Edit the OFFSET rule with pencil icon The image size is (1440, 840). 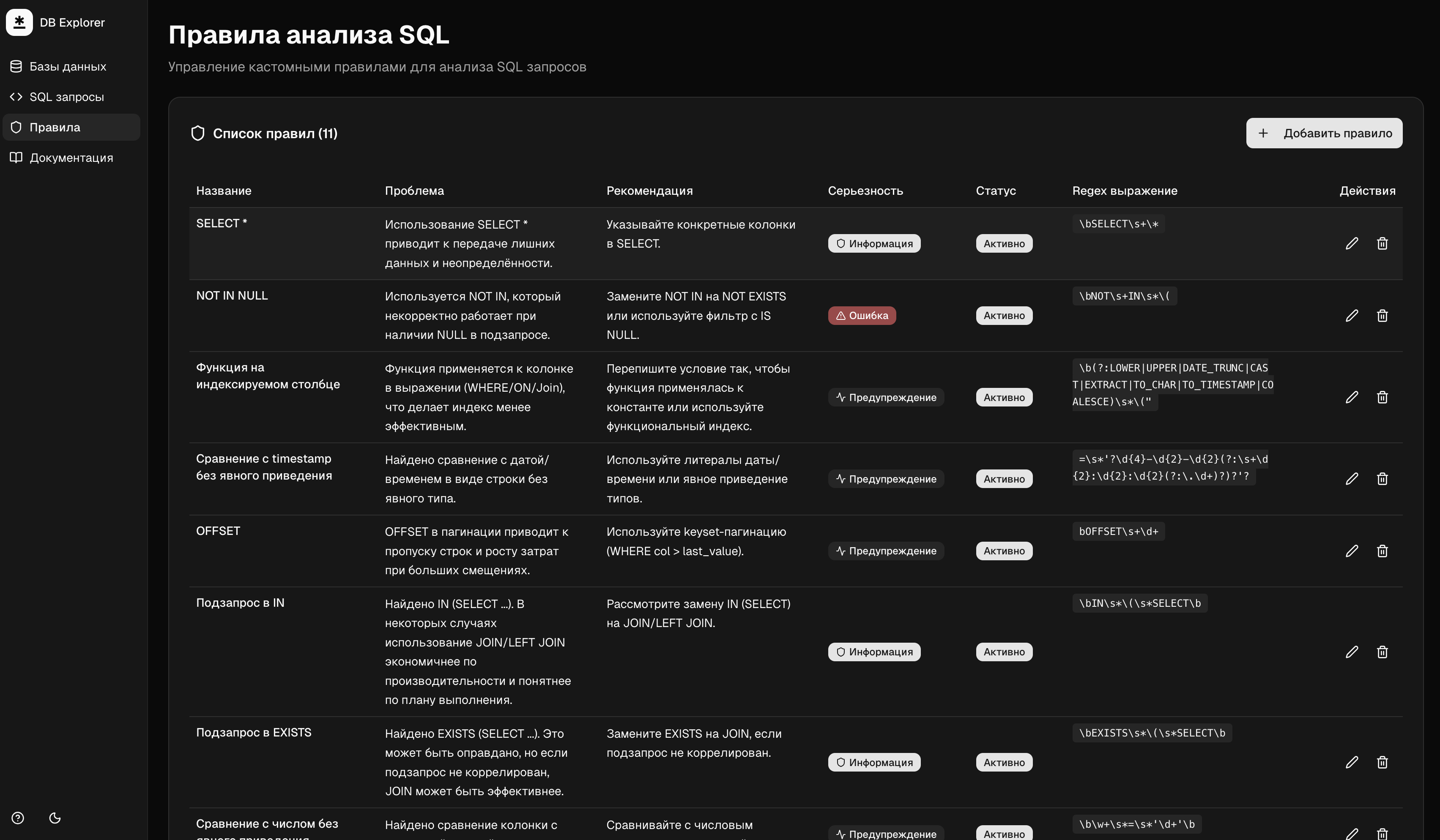coord(1352,551)
